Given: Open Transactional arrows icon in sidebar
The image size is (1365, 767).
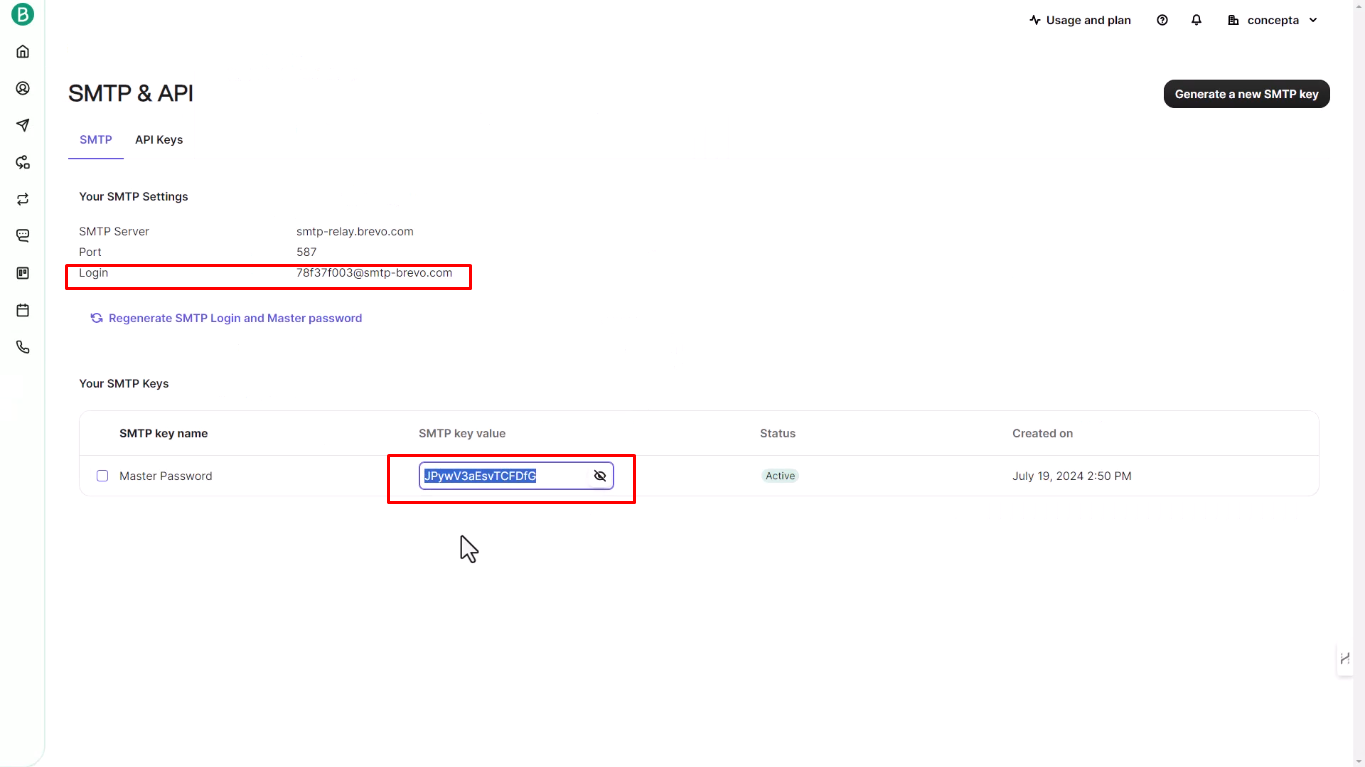Looking at the screenshot, I should coord(22,199).
